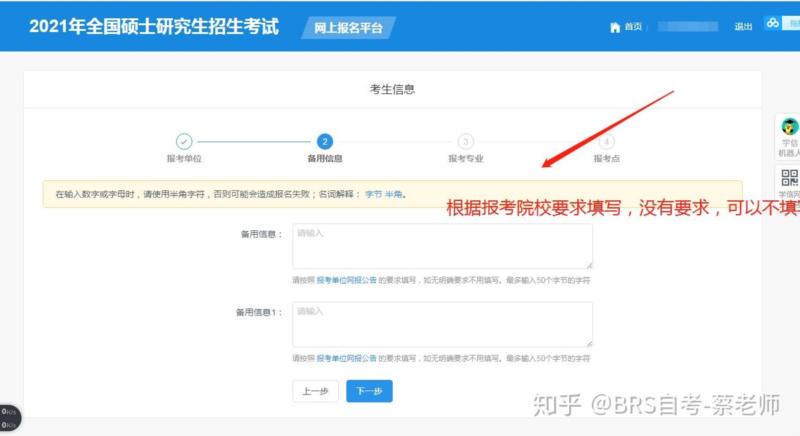Click the cloud icon in top-right corner
This screenshot has width=800, height=436.
(x=772, y=23)
